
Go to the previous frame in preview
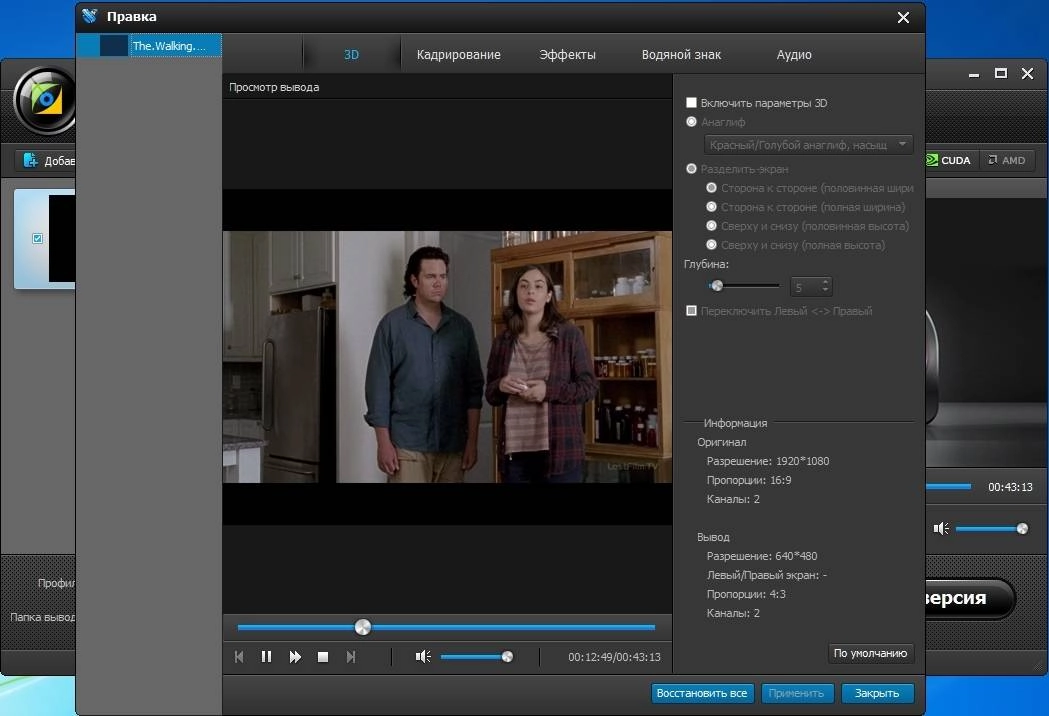click(239, 657)
